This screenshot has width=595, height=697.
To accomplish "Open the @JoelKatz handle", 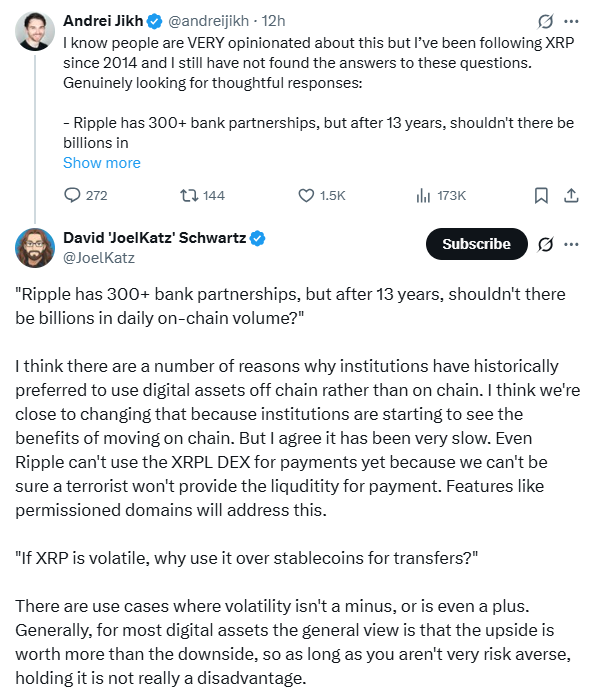I will pyautogui.click(x=99, y=258).
